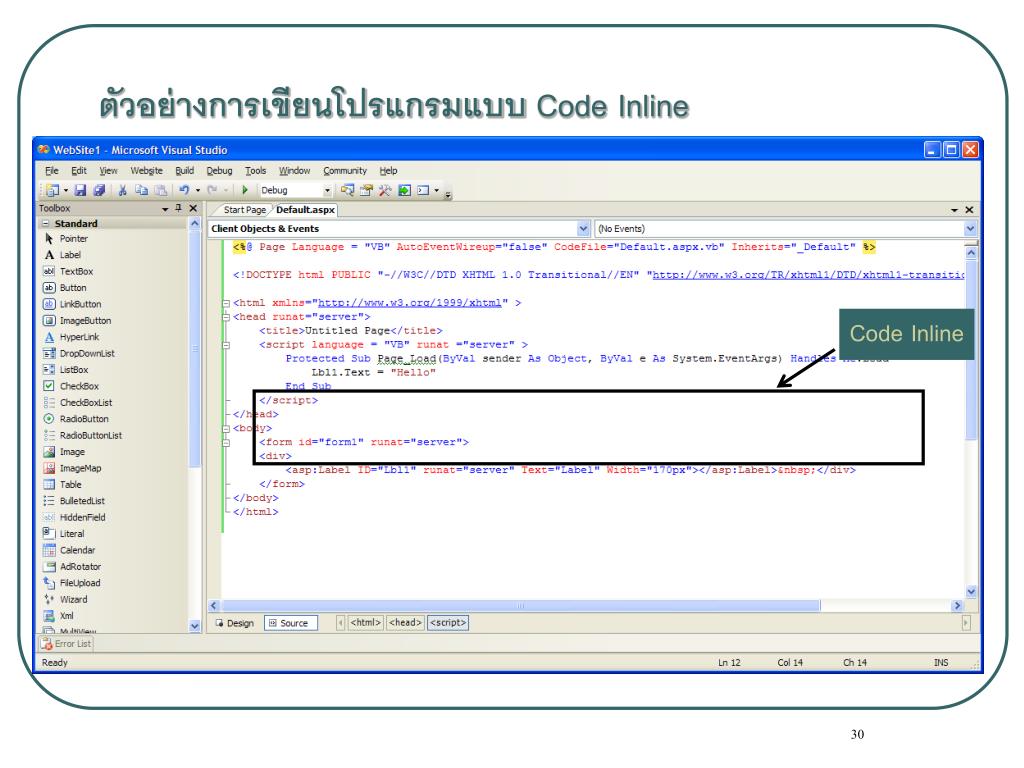Open the Build menu
This screenshot has height=768, width=1024.
pos(184,170)
